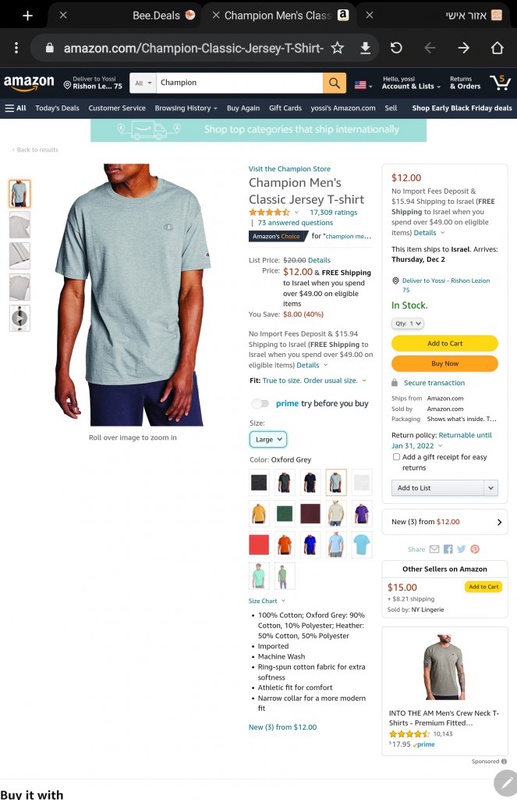Select the red color swatch

pos(259,545)
